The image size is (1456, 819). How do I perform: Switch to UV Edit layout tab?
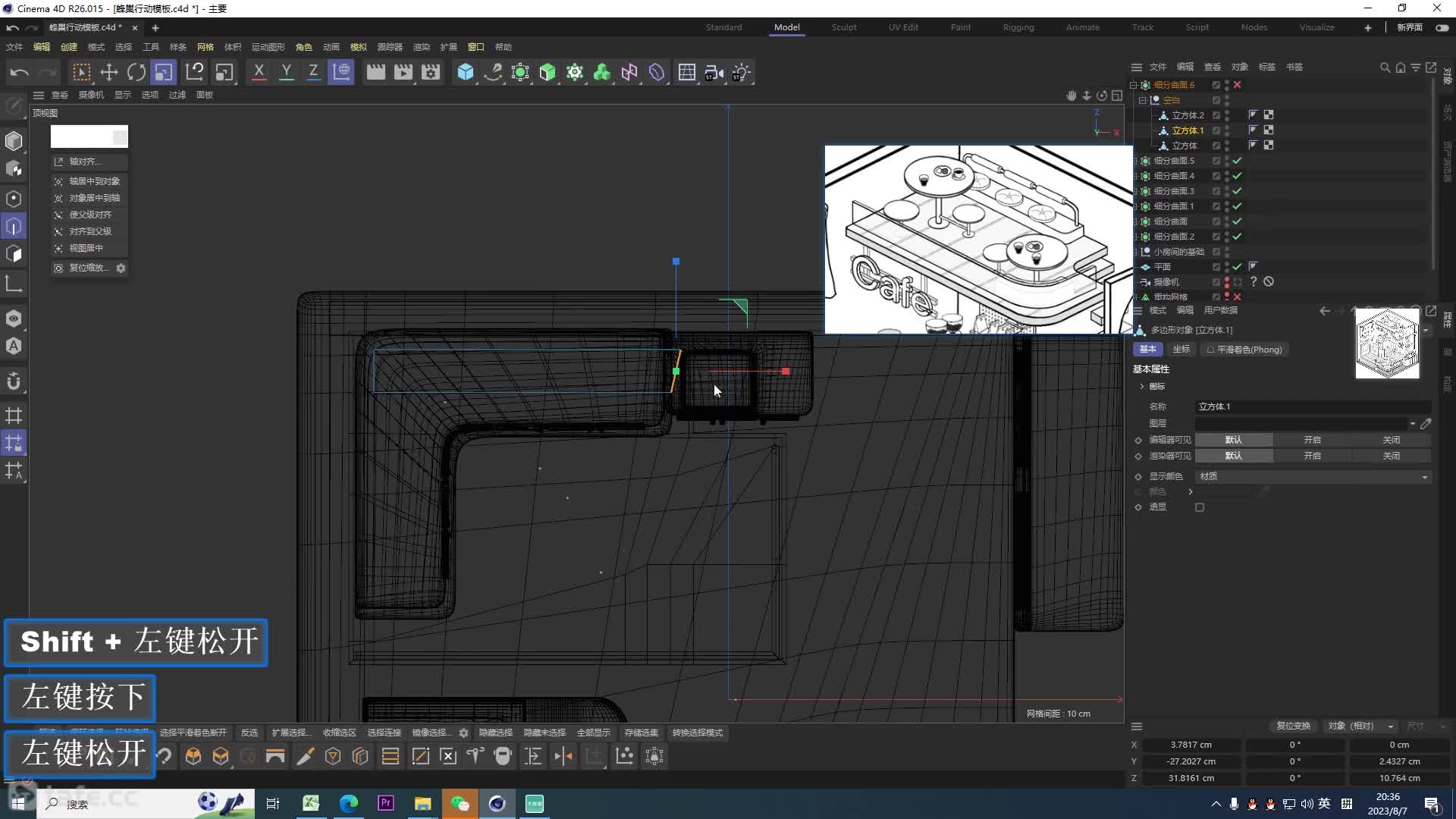click(903, 27)
